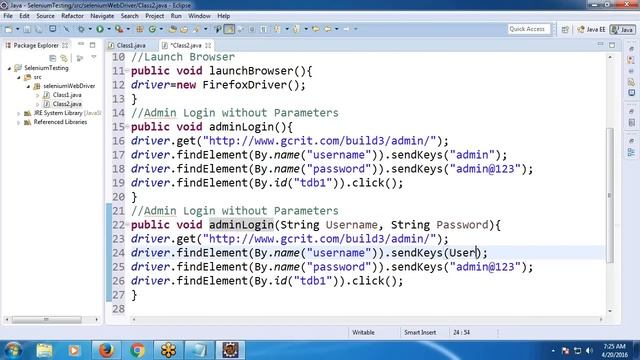Open the External Tools dropdown arrow
Image resolution: width=640 pixels, height=360 pixels.
pyautogui.click(x=128, y=29)
